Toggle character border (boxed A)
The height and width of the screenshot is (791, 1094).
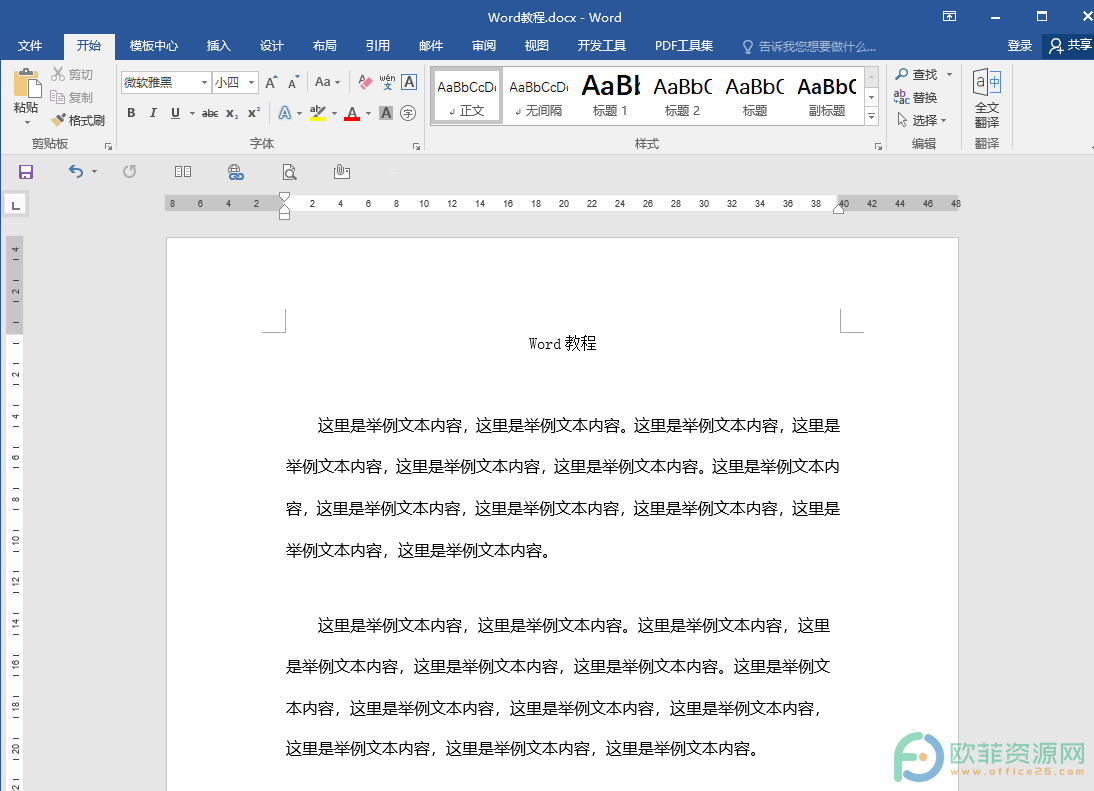(409, 82)
